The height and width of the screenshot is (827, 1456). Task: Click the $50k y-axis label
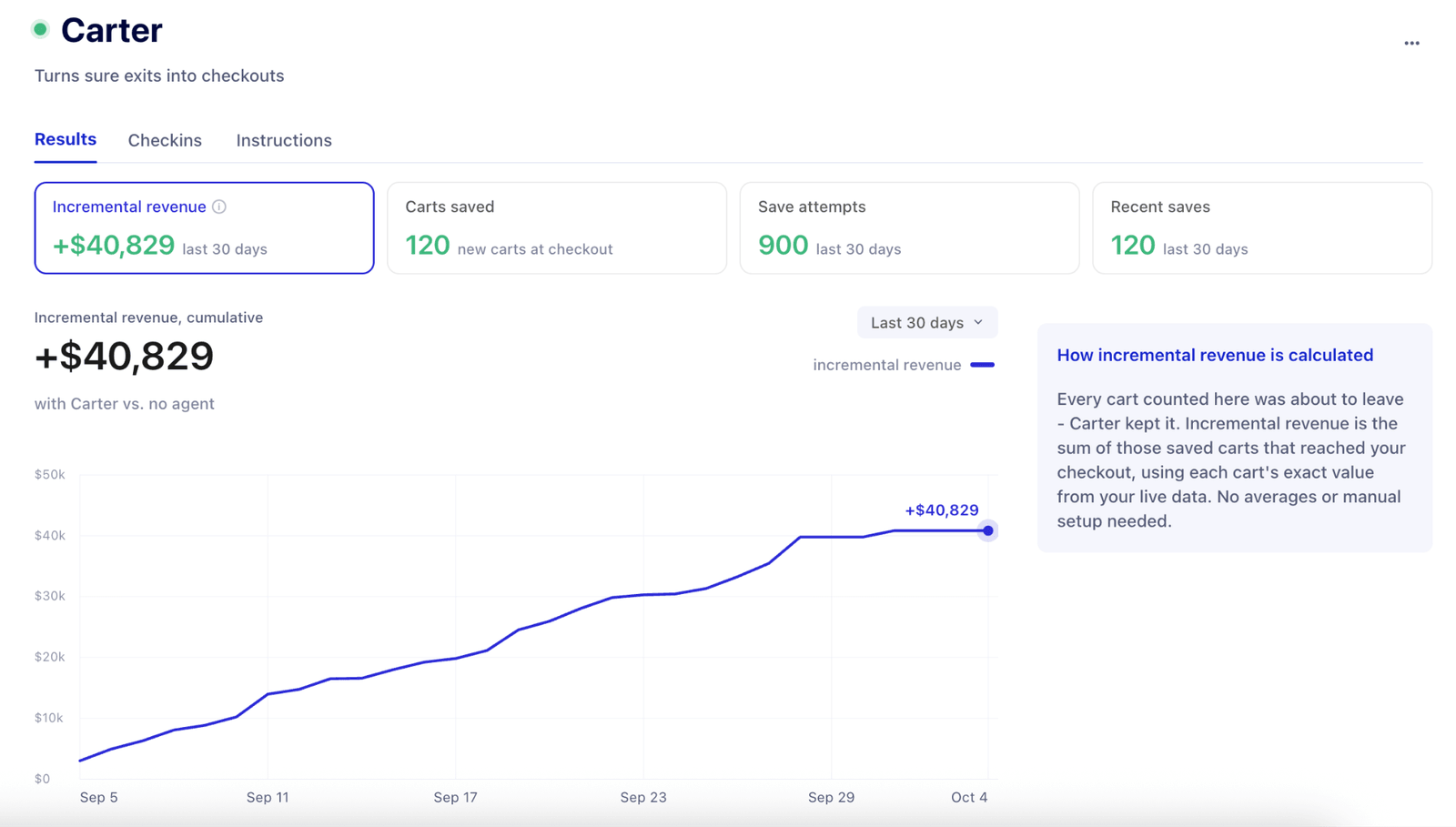50,474
